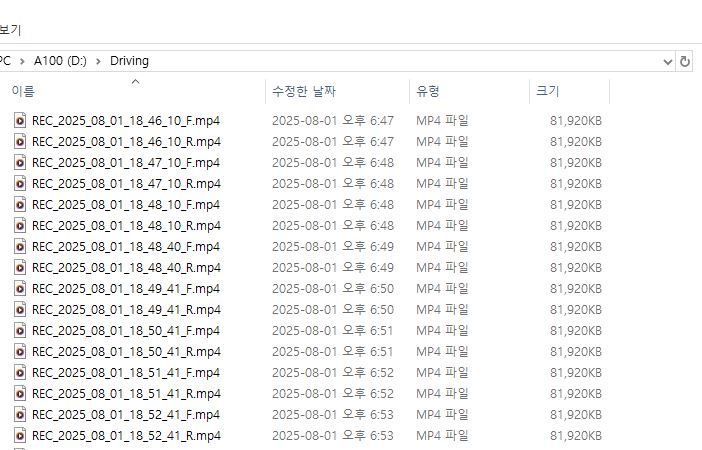Click modified date of REC_2025_08_01_18_48_40_F.mp4
The width and height of the screenshot is (702, 450).
(333, 247)
